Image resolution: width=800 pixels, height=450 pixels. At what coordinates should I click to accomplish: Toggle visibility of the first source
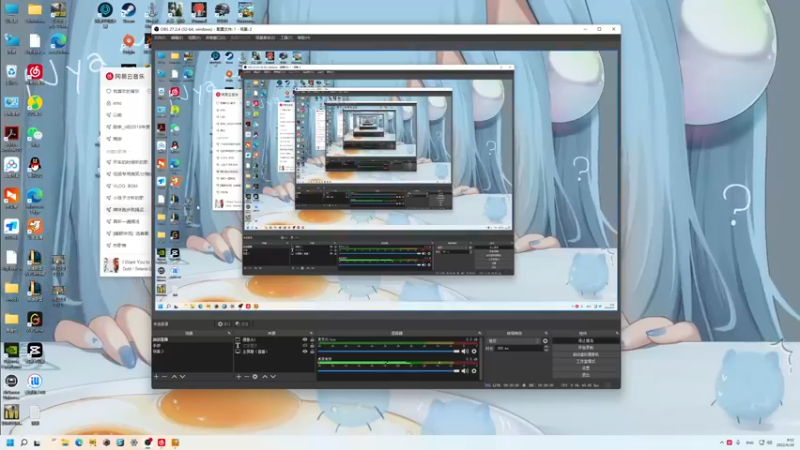pyautogui.click(x=305, y=339)
